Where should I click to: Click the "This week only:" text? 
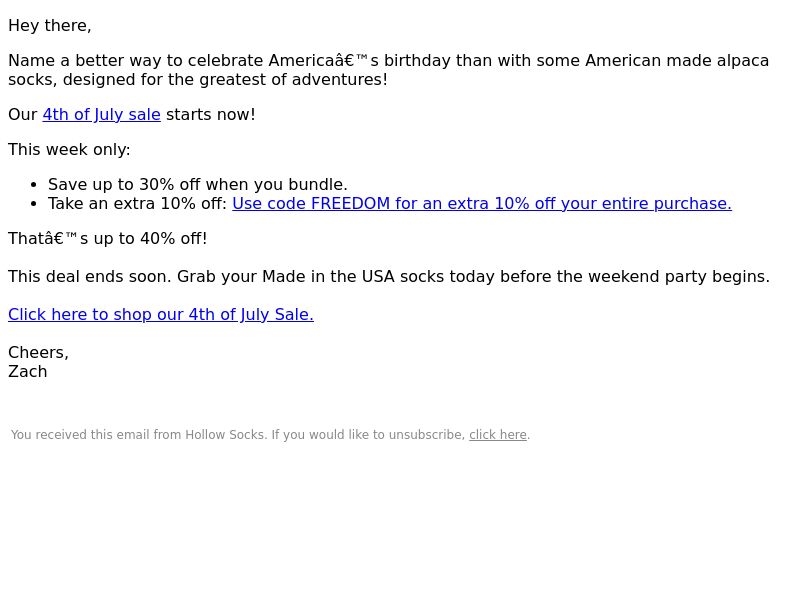(x=69, y=150)
